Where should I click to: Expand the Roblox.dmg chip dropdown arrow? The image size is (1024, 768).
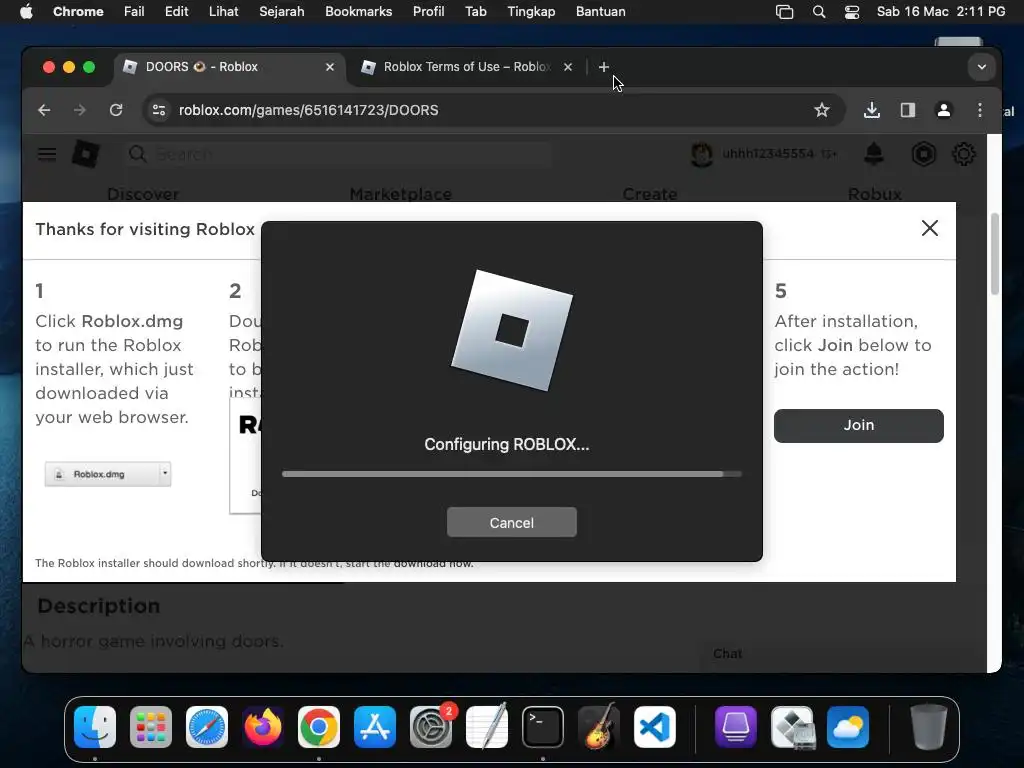tap(165, 472)
